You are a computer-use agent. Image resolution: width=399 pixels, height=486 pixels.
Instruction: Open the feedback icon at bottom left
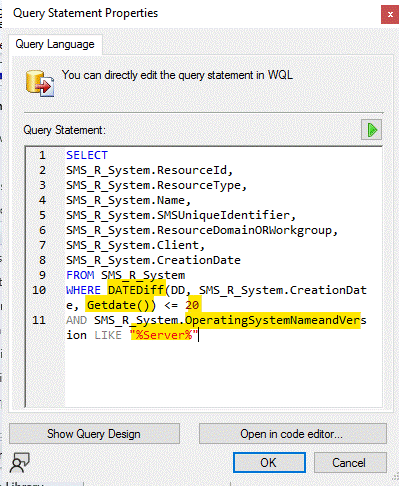coord(19,462)
